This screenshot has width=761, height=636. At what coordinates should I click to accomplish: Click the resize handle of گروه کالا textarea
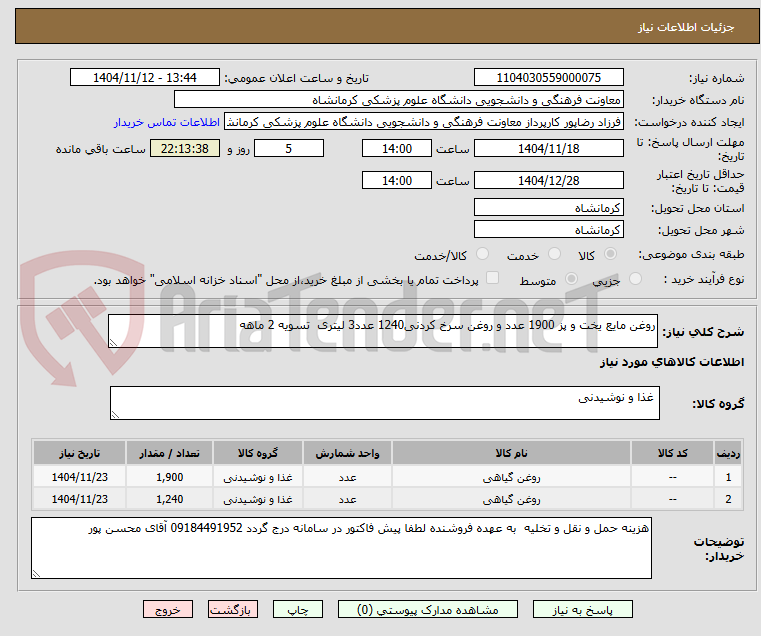(115, 415)
